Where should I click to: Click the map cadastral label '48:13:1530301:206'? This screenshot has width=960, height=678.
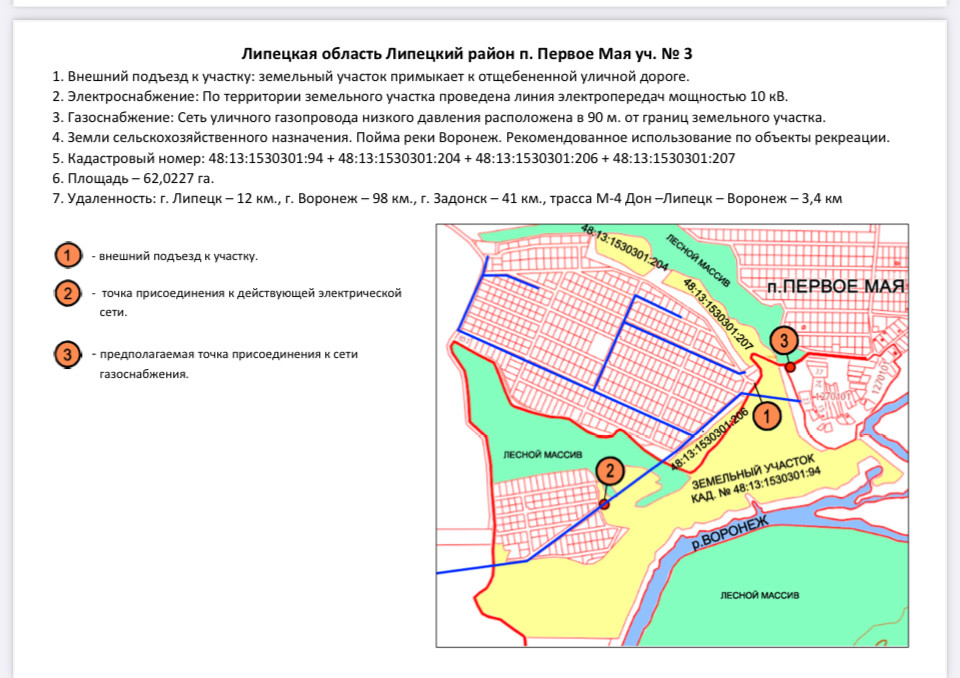point(710,440)
